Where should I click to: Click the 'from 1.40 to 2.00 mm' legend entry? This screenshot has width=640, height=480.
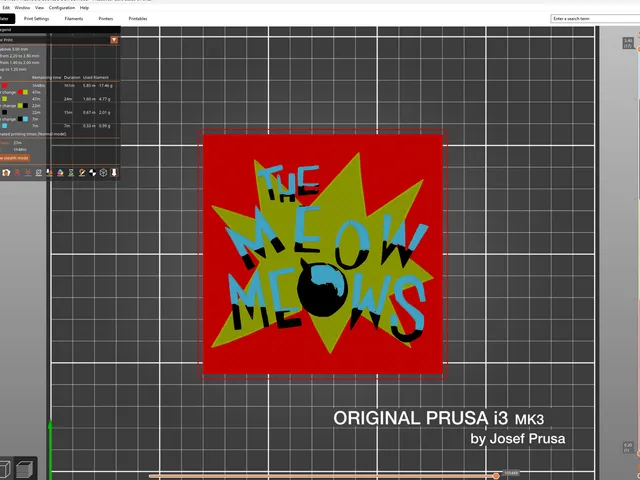(x=20, y=63)
